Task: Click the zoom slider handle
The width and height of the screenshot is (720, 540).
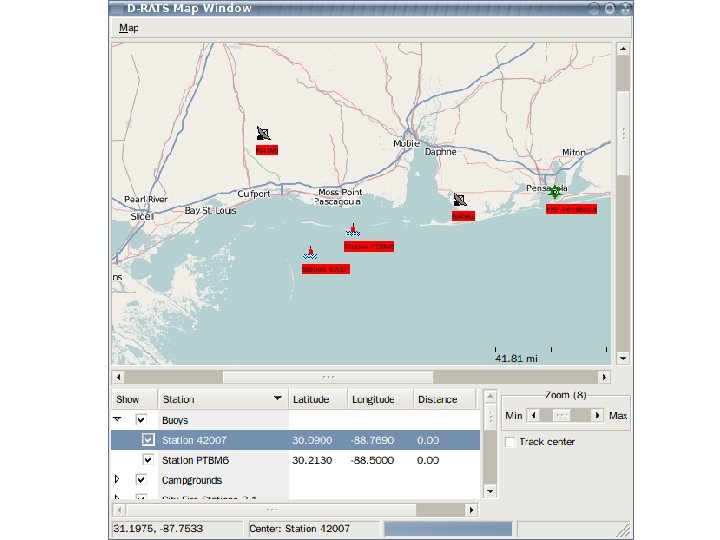Action: click(x=562, y=415)
